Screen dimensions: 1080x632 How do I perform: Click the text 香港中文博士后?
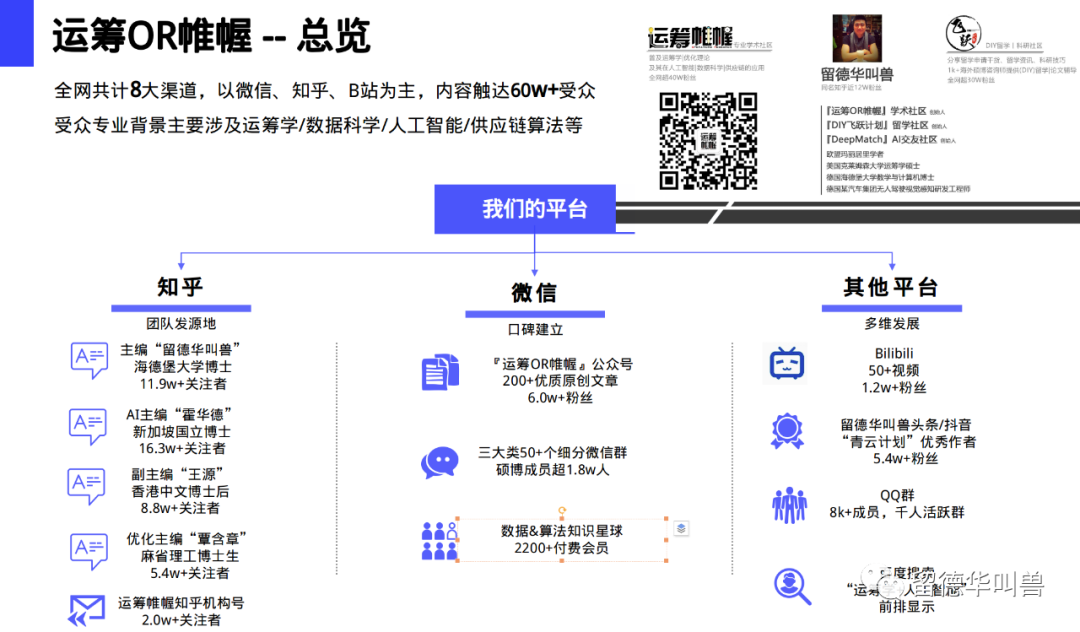(x=180, y=492)
